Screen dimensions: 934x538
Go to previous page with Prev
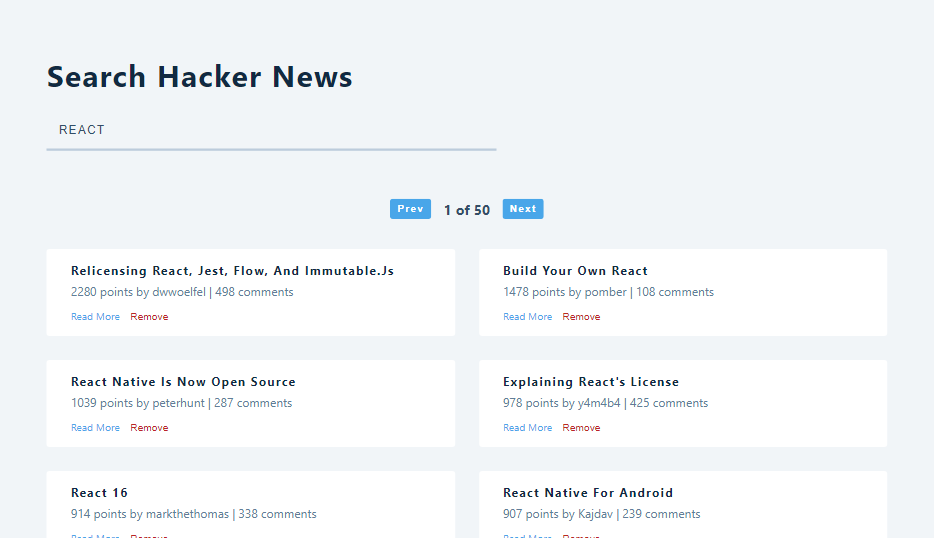(x=410, y=209)
